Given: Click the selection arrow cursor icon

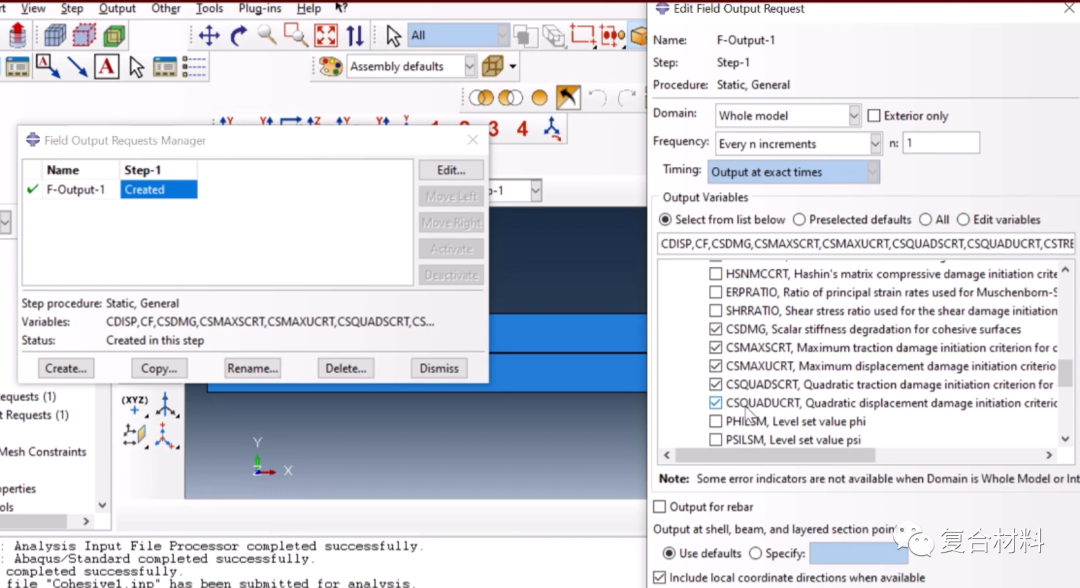Looking at the screenshot, I should [393, 35].
